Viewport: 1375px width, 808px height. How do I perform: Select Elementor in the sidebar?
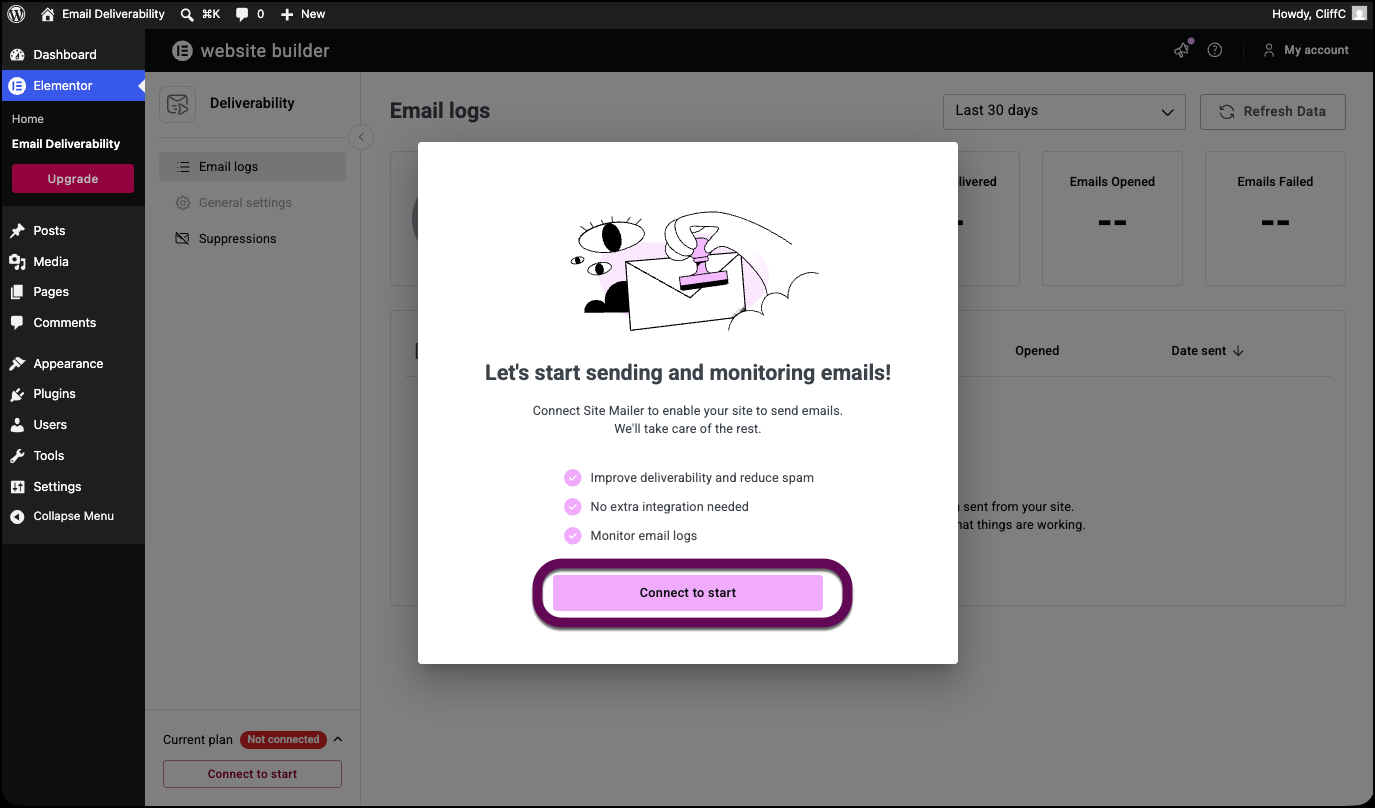(73, 86)
